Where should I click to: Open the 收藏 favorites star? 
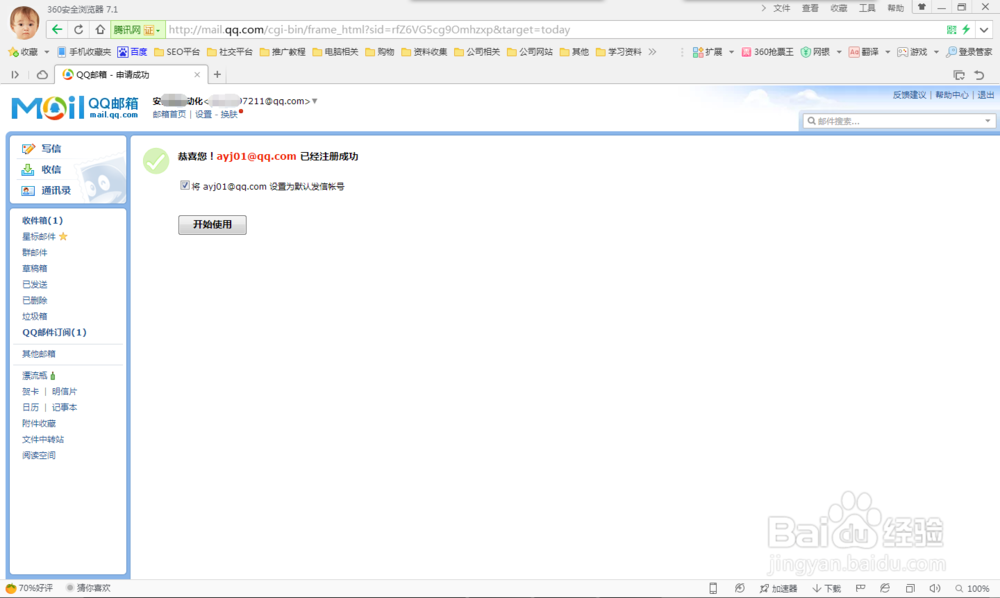(x=23, y=52)
